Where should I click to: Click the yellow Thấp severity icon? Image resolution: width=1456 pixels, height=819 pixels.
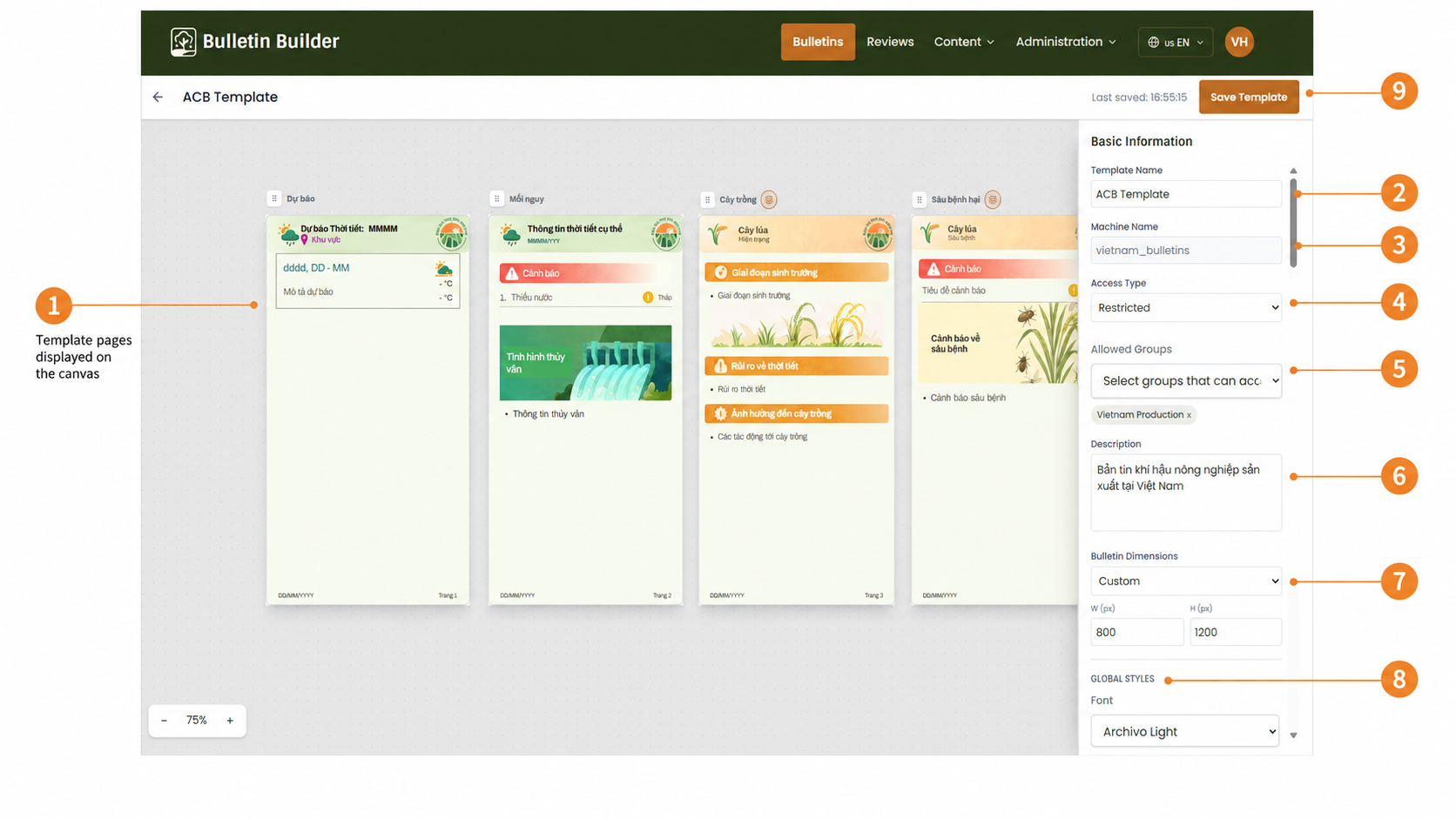648,298
